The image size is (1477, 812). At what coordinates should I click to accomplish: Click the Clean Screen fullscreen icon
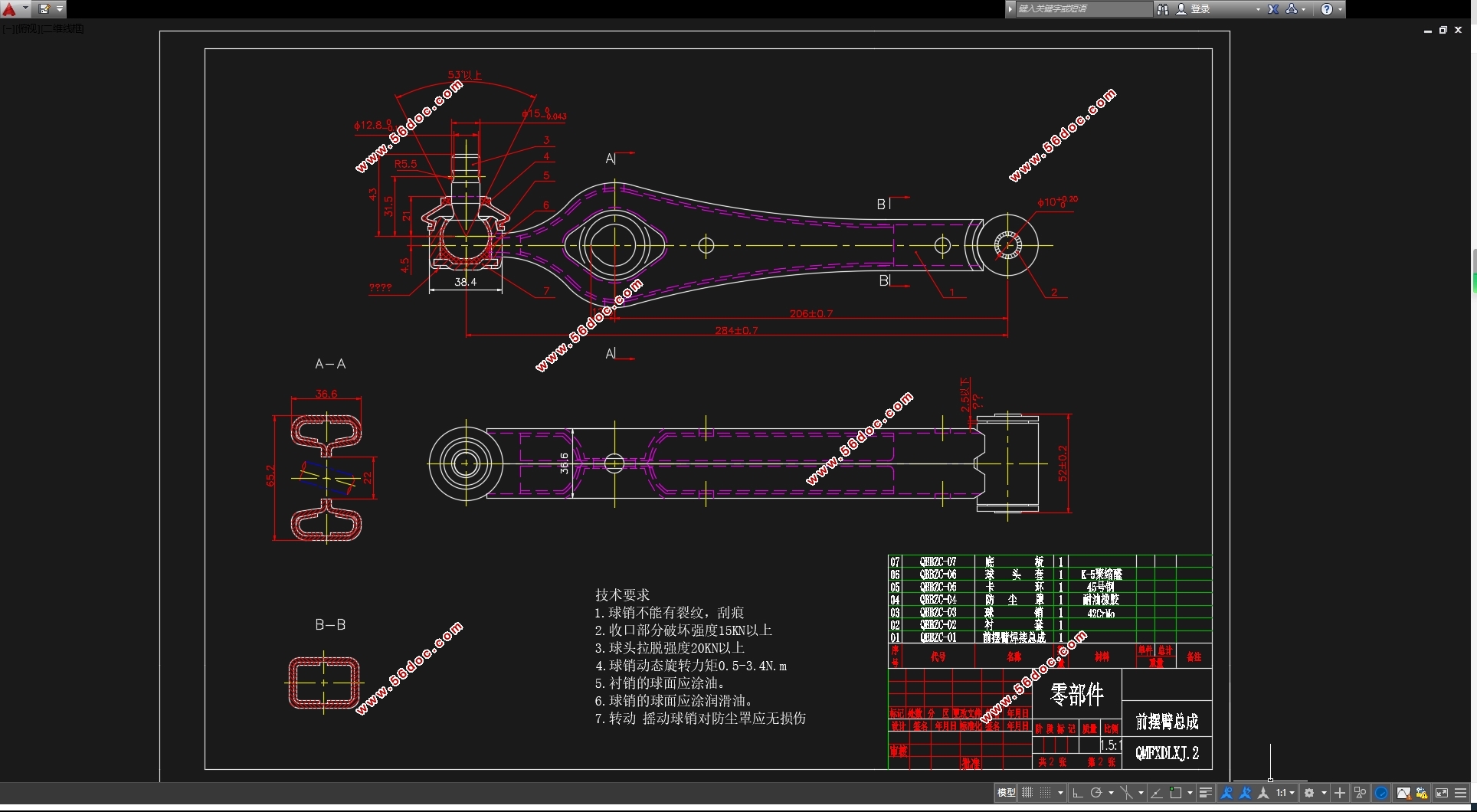point(1442,793)
